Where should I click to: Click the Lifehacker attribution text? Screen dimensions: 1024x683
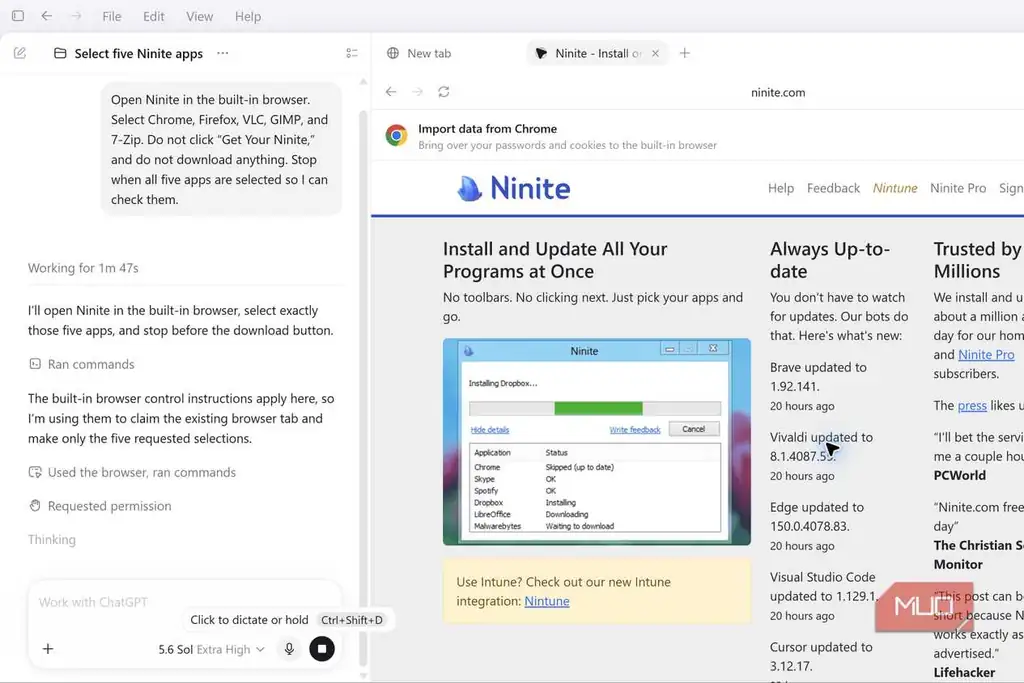click(x=964, y=672)
